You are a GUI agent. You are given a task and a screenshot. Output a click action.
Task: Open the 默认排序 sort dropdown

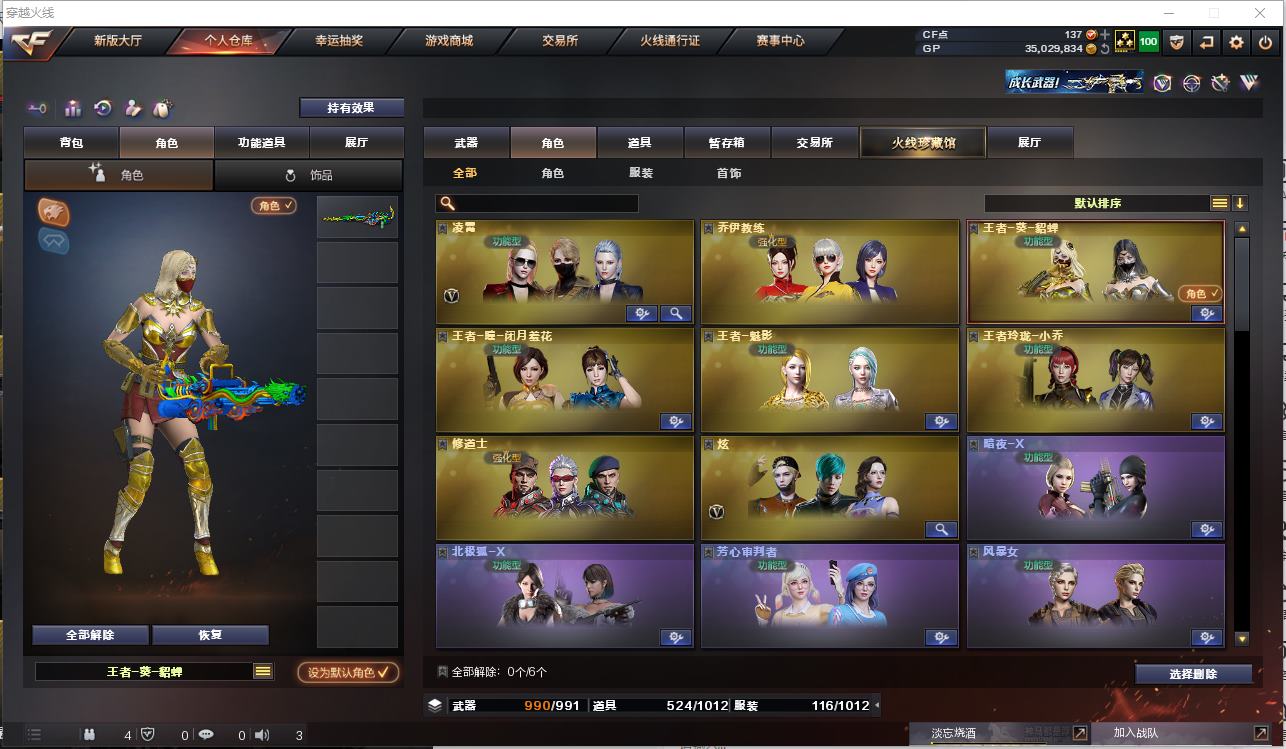tap(1097, 203)
